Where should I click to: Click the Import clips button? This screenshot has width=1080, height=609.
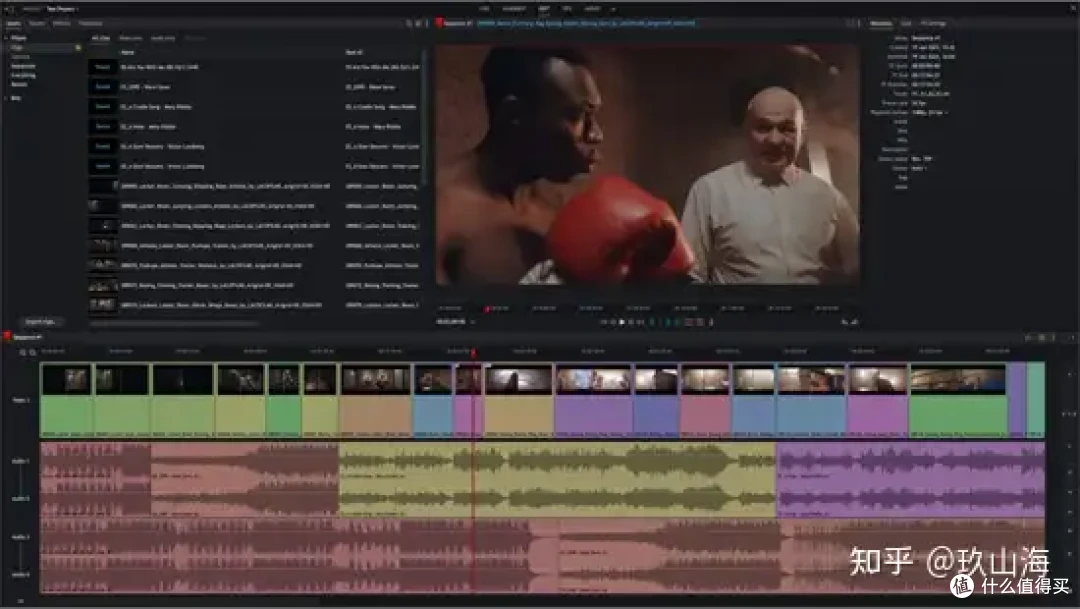click(x=40, y=321)
